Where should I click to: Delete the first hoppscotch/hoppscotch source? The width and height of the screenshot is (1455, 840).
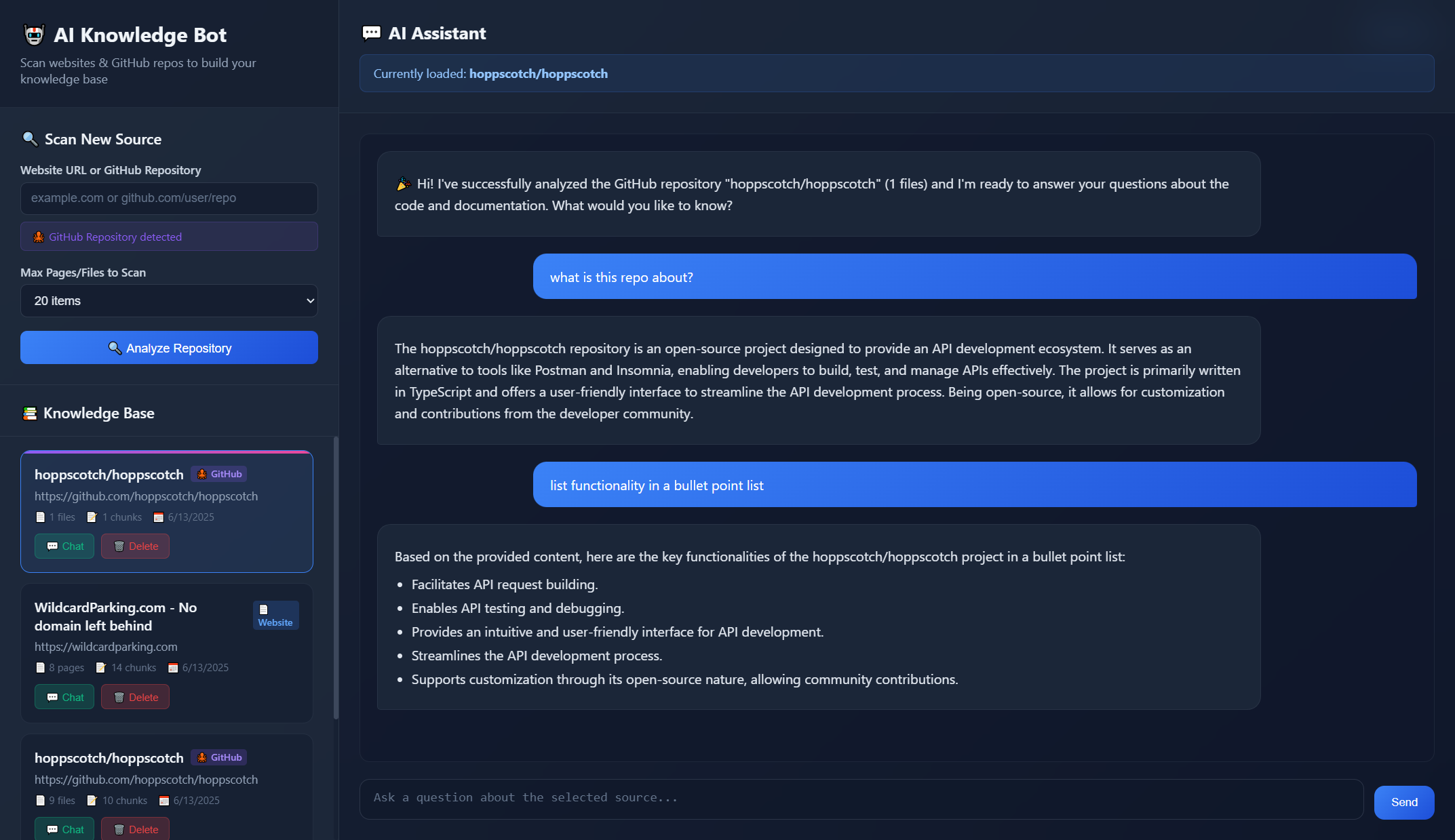pos(135,546)
